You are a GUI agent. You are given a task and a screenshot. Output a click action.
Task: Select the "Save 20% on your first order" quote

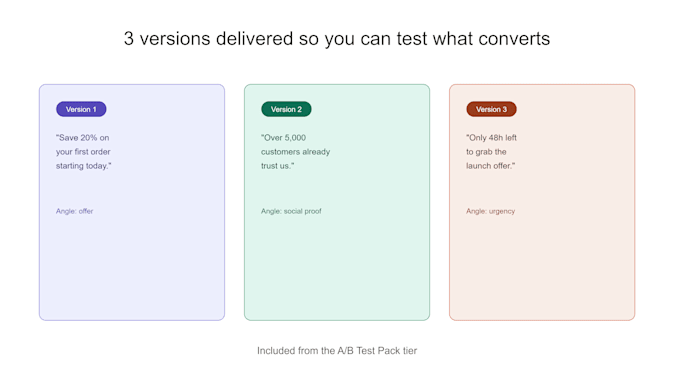pos(83,152)
